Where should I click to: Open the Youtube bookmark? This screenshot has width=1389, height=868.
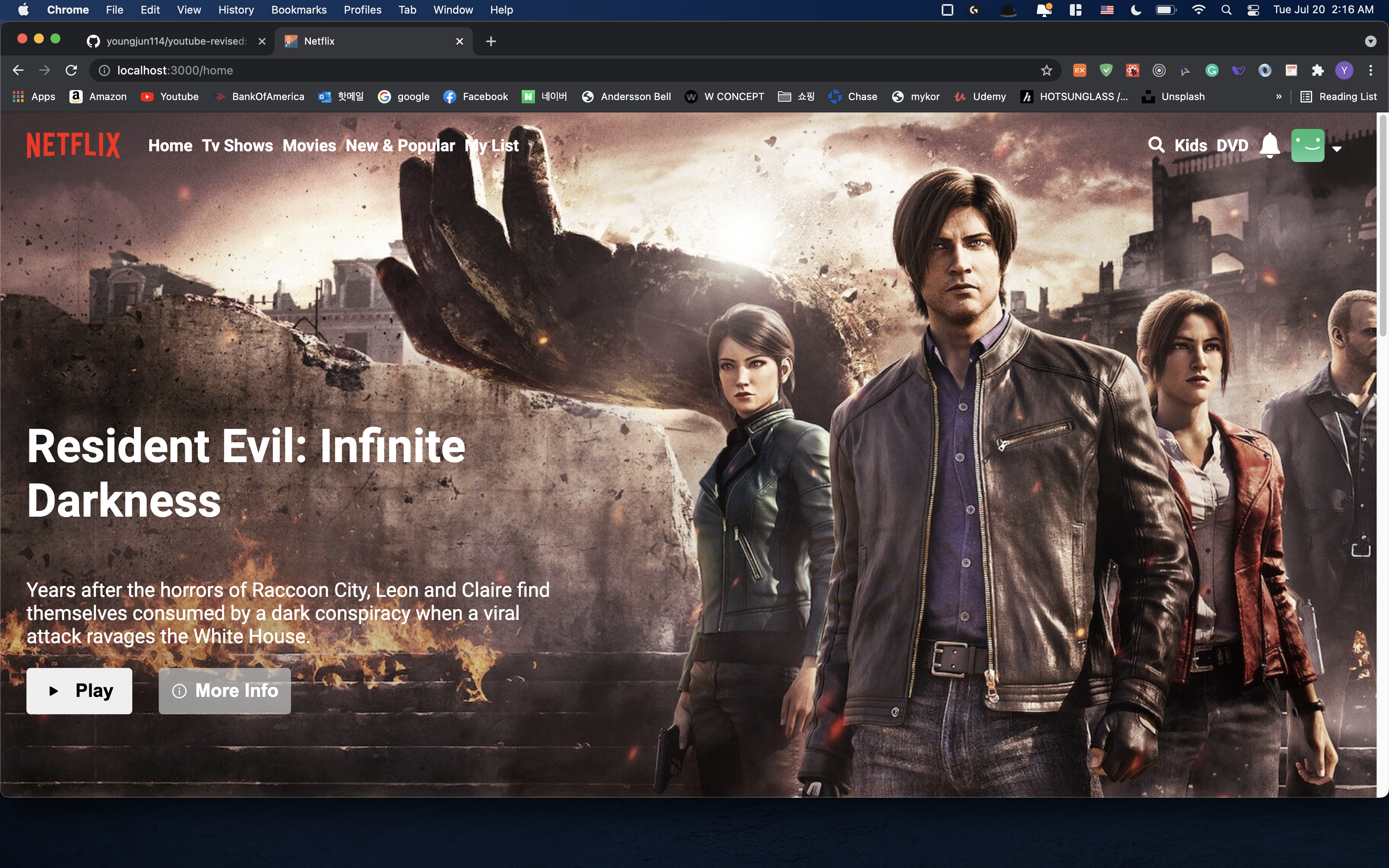coord(170,96)
